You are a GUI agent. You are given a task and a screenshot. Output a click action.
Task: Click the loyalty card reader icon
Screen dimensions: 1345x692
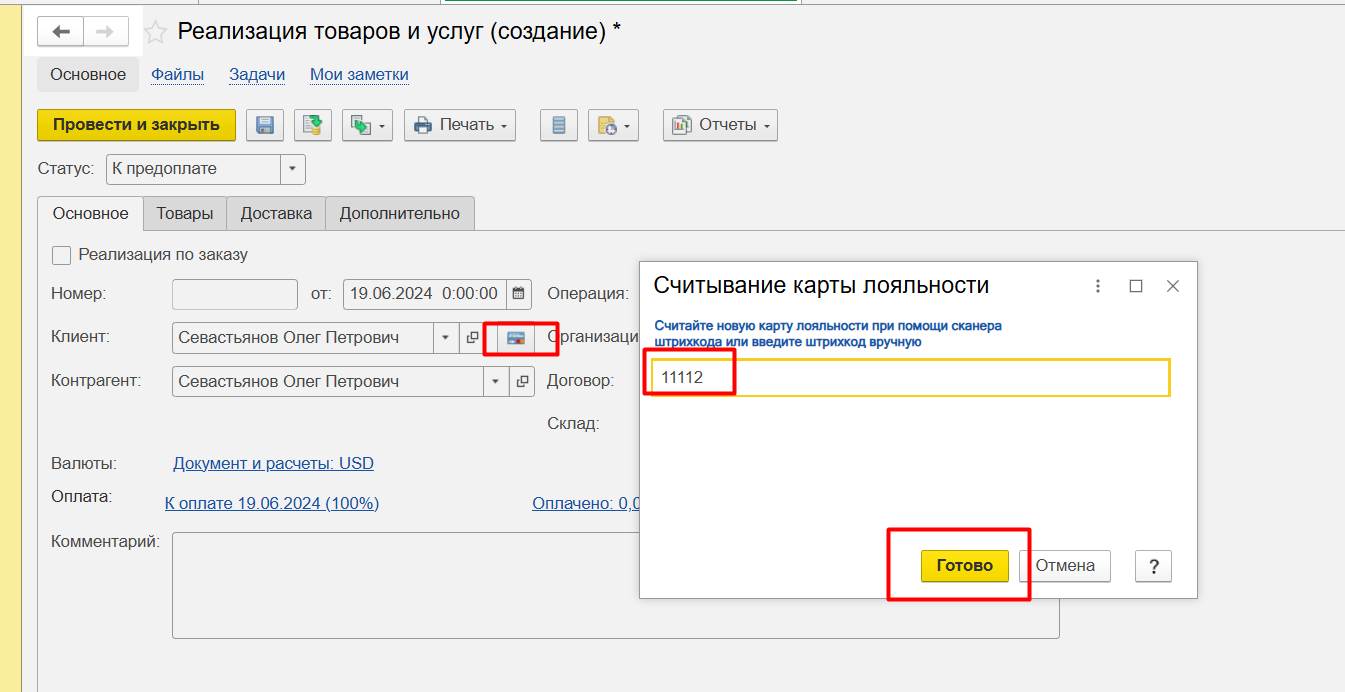pyautogui.click(x=517, y=338)
